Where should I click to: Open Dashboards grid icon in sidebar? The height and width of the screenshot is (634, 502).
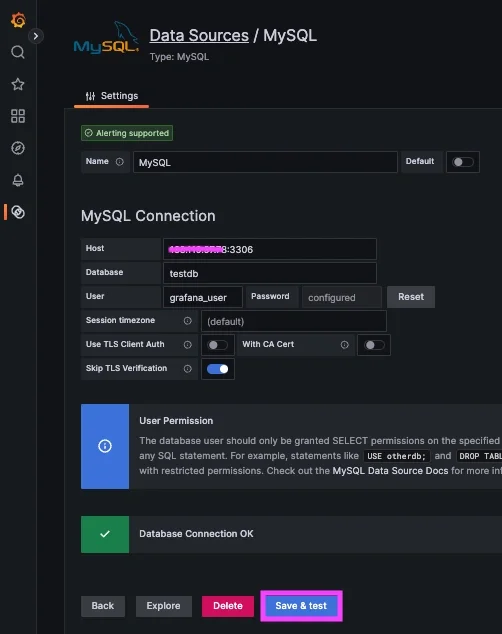coord(18,116)
